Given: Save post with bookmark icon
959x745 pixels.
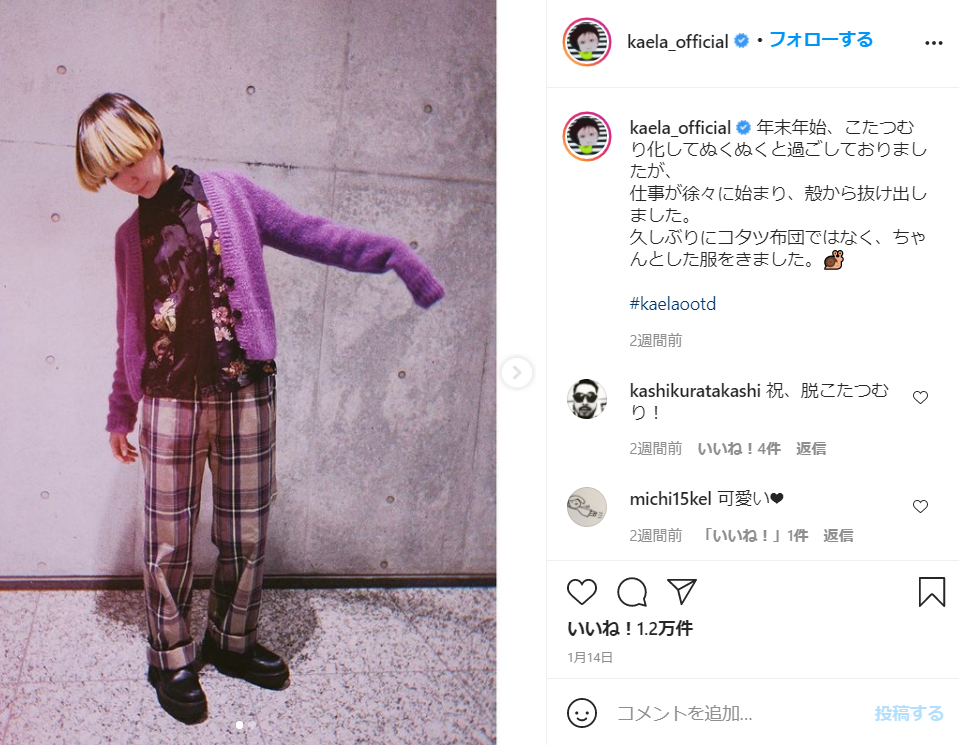Looking at the screenshot, I should (x=931, y=591).
